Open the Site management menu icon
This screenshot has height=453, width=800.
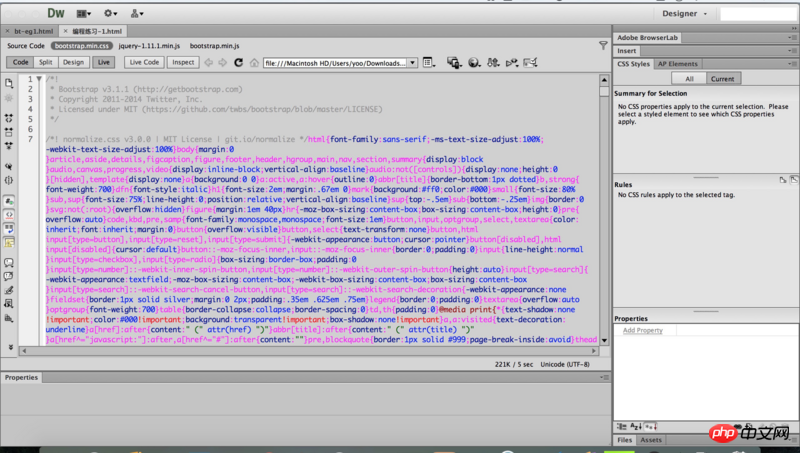click(x=137, y=13)
